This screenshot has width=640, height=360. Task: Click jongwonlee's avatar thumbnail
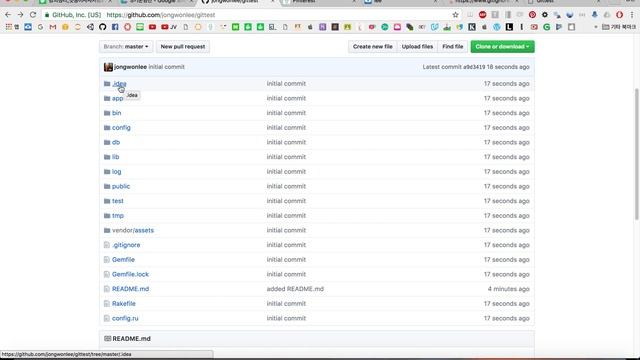(x=108, y=67)
